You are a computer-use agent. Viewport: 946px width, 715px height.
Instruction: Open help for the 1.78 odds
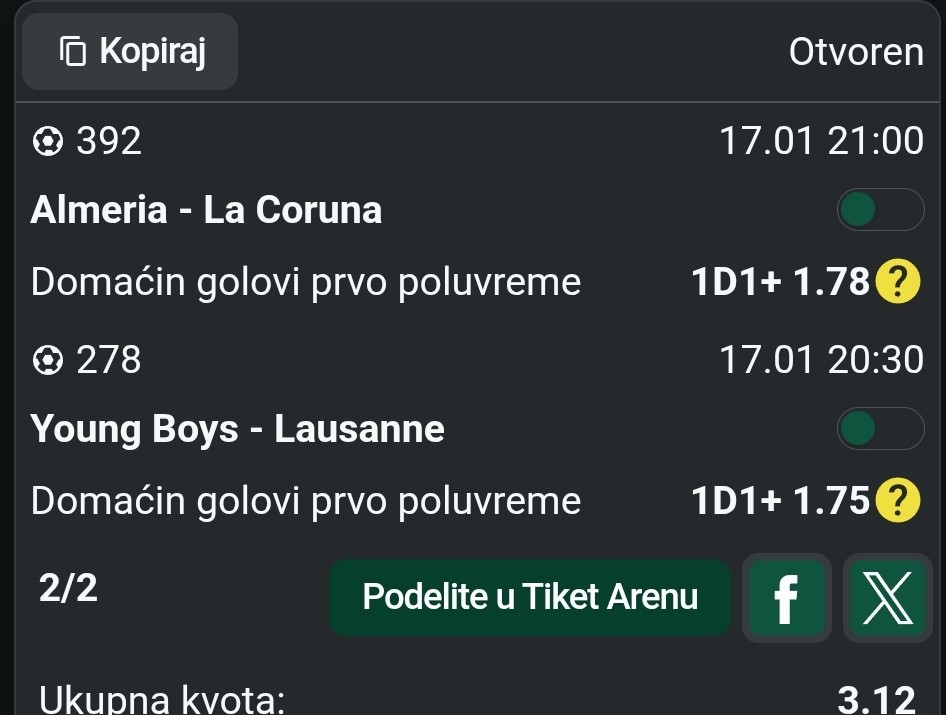pyautogui.click(x=897, y=284)
